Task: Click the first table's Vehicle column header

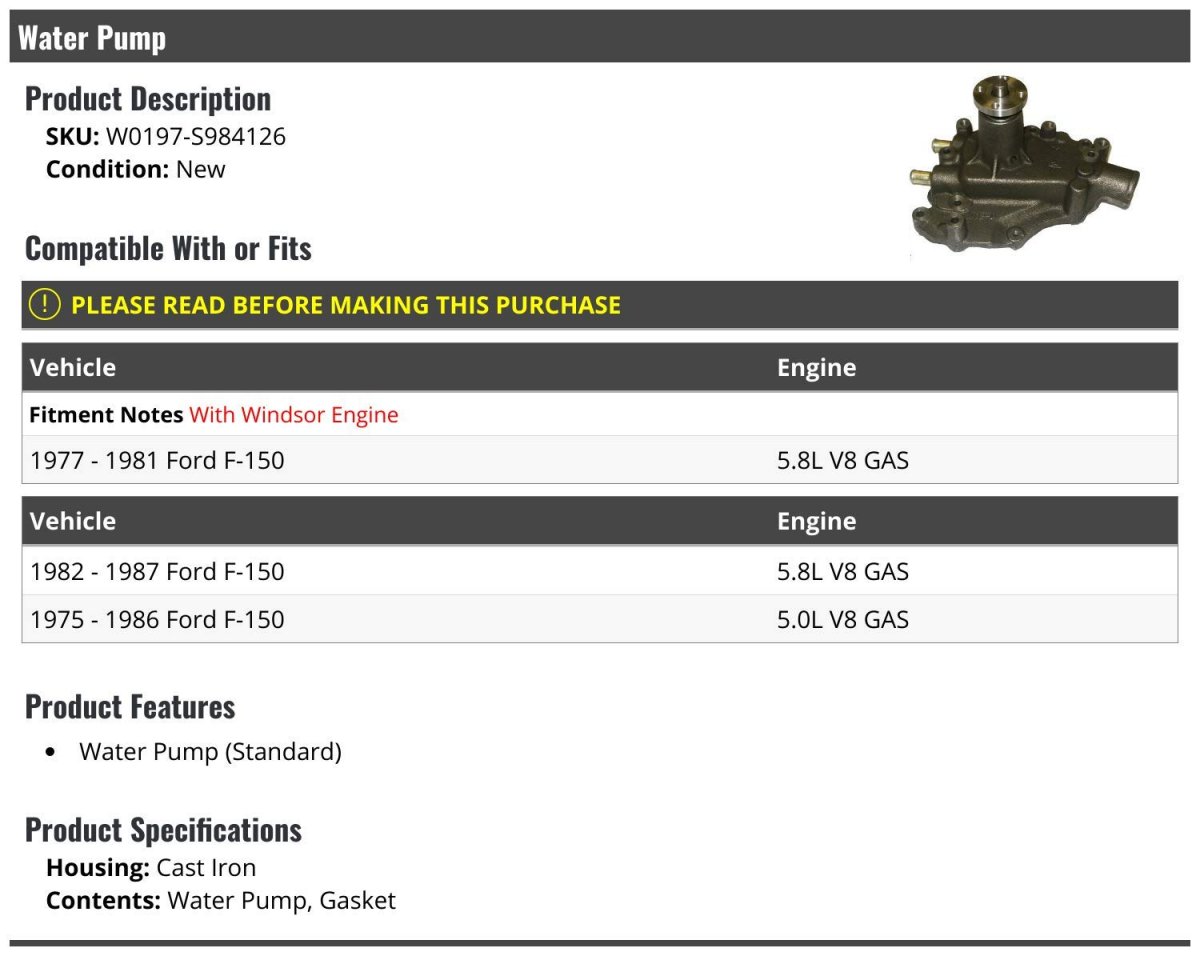Action: pyautogui.click(x=73, y=367)
